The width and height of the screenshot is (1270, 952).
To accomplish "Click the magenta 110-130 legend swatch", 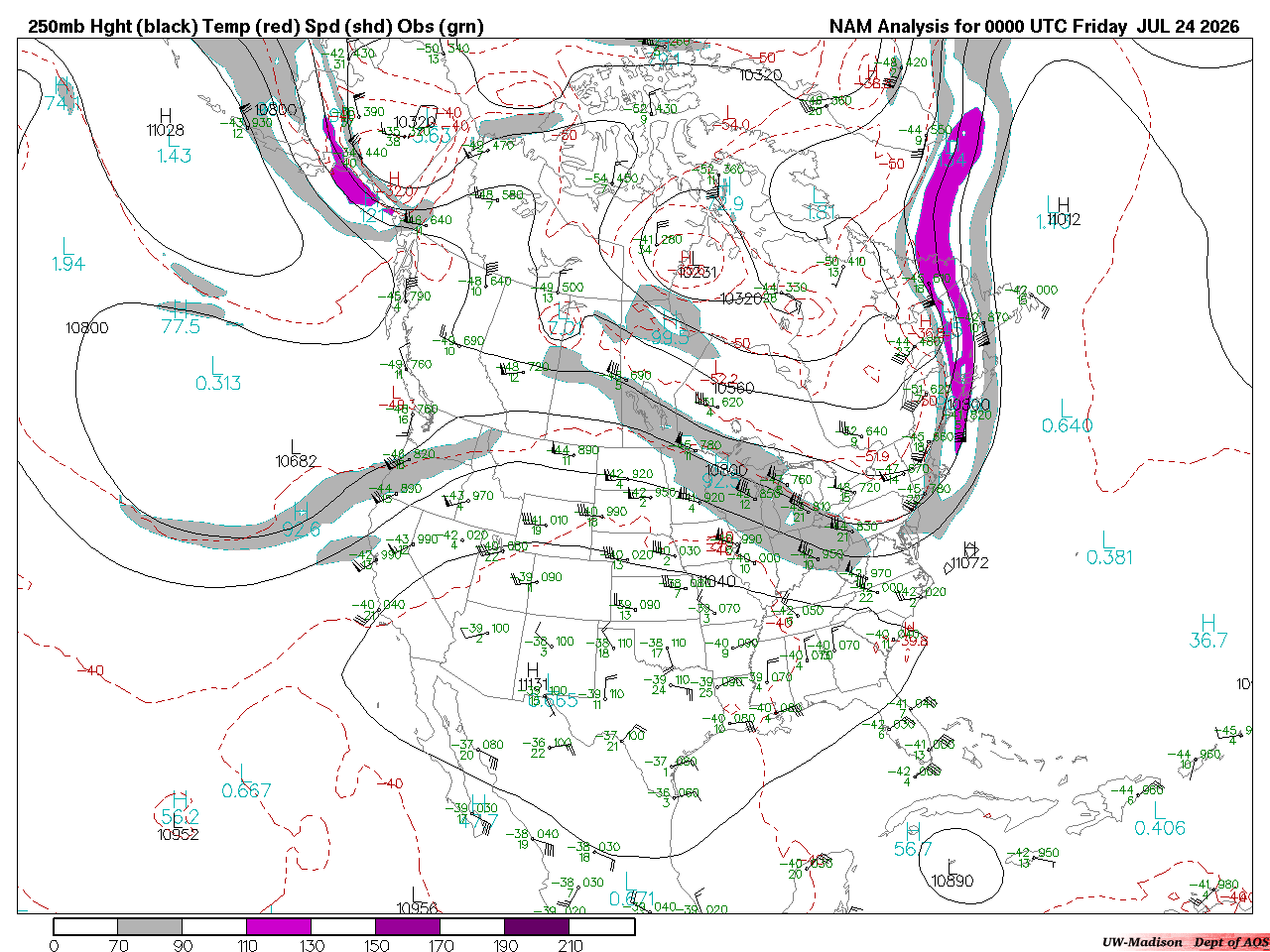I will pyautogui.click(x=279, y=927).
